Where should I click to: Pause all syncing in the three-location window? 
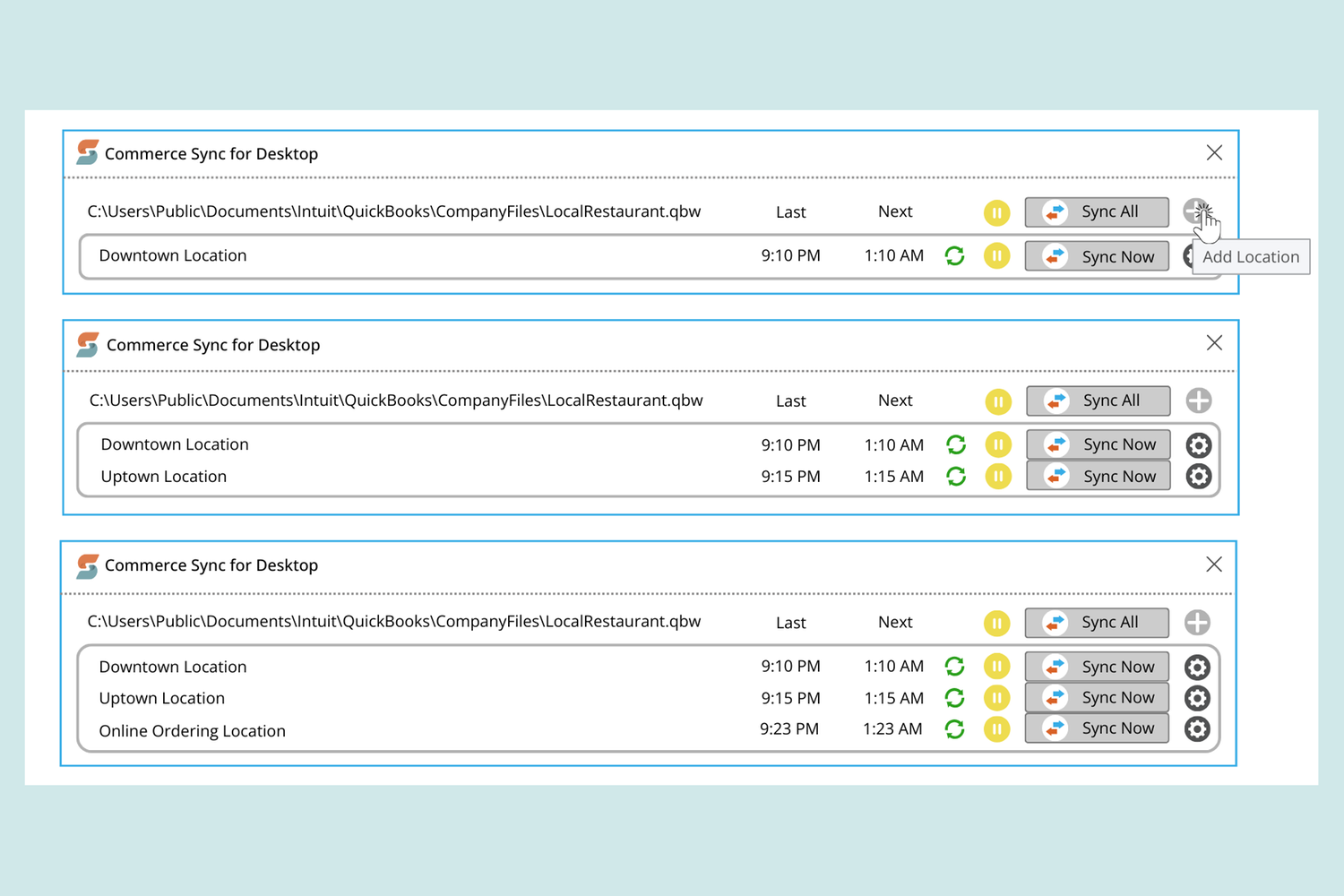click(x=996, y=623)
